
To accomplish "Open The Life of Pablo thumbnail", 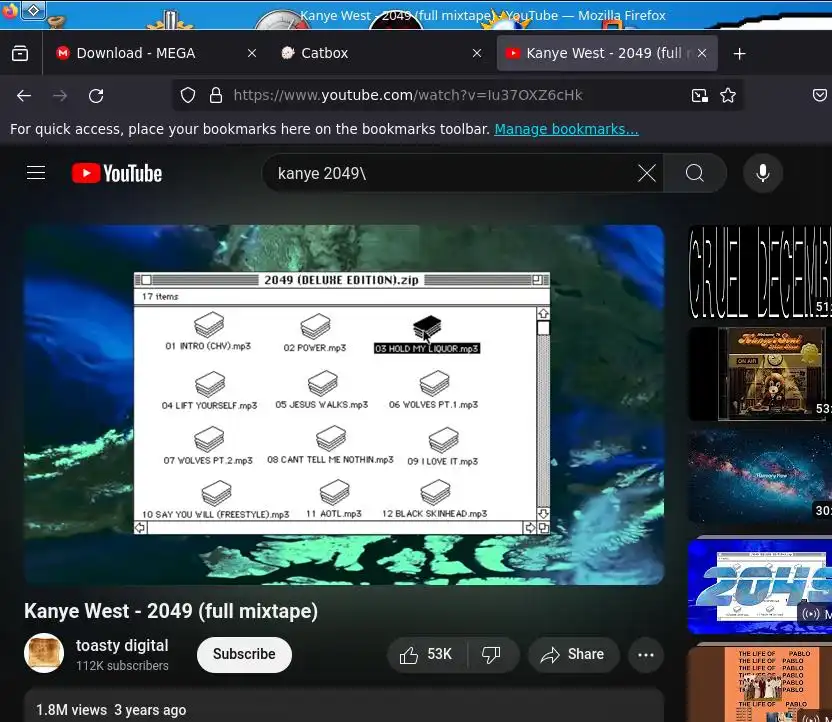I will (x=760, y=683).
